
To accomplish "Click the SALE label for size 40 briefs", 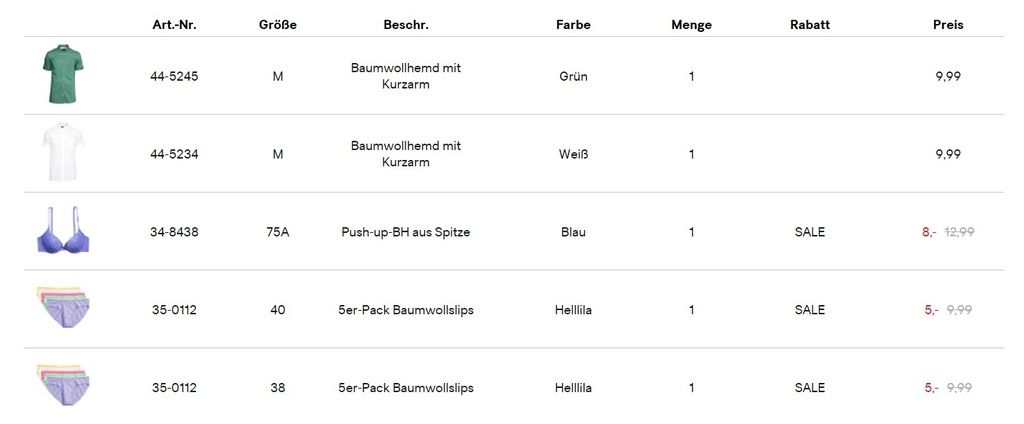I will 809,310.
